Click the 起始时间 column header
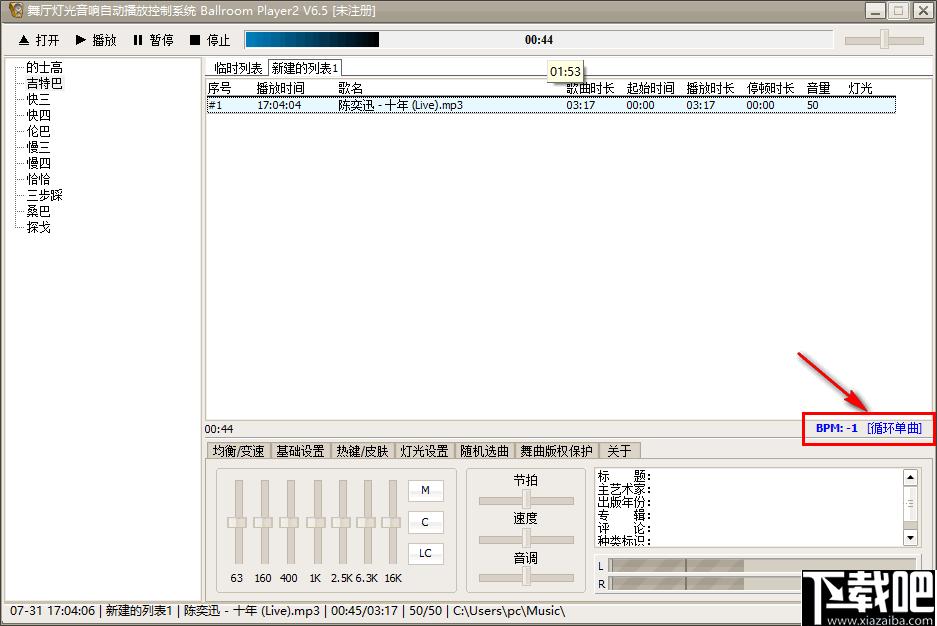 click(x=650, y=88)
